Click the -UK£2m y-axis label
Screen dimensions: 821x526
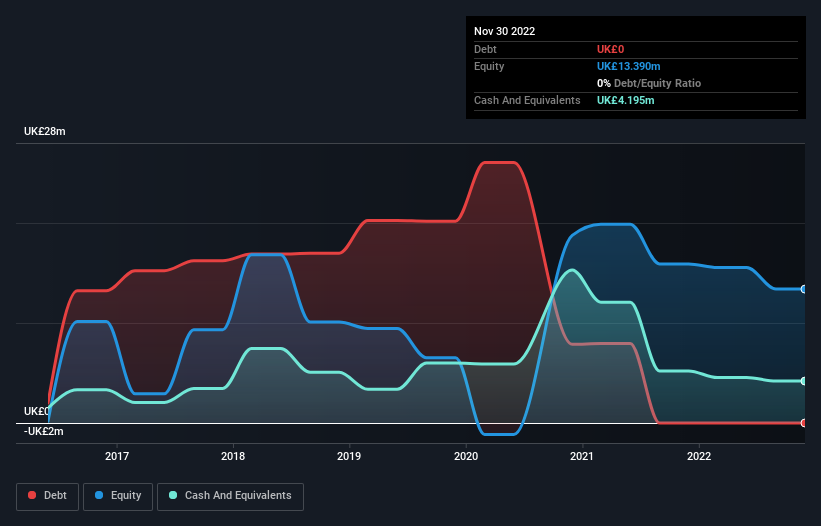pyautogui.click(x=43, y=431)
